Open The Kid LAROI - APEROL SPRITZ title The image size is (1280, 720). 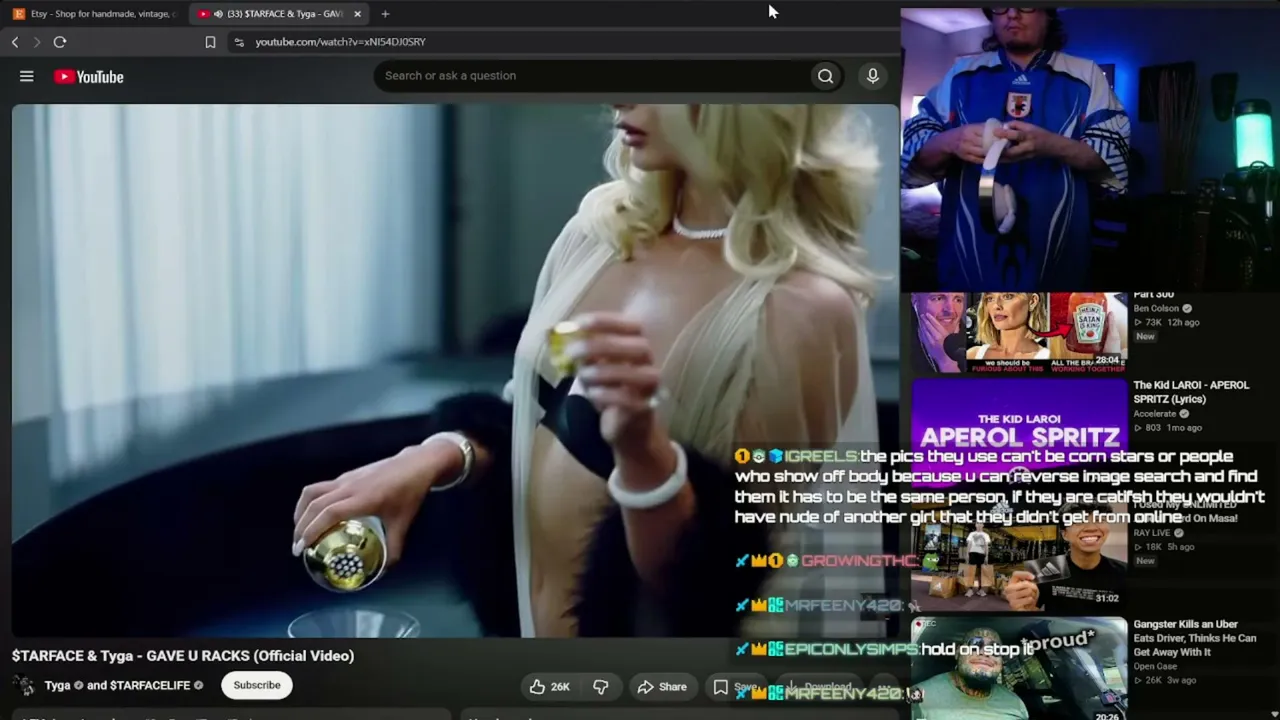tap(1191, 391)
